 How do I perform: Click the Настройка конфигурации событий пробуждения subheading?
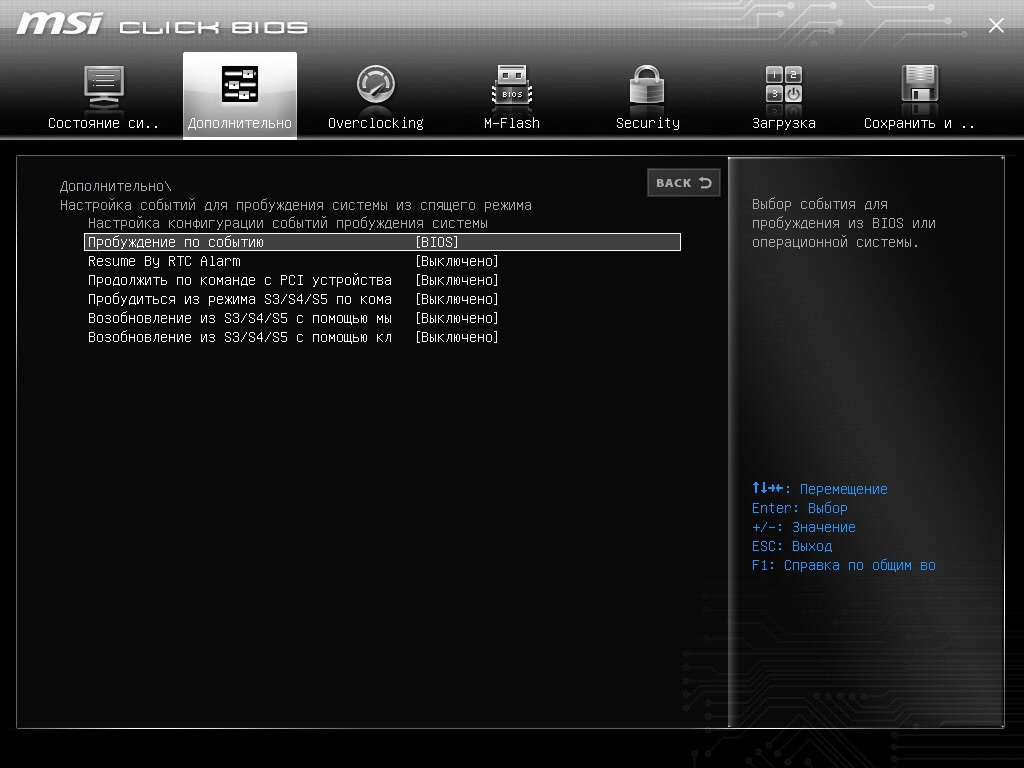pos(288,223)
